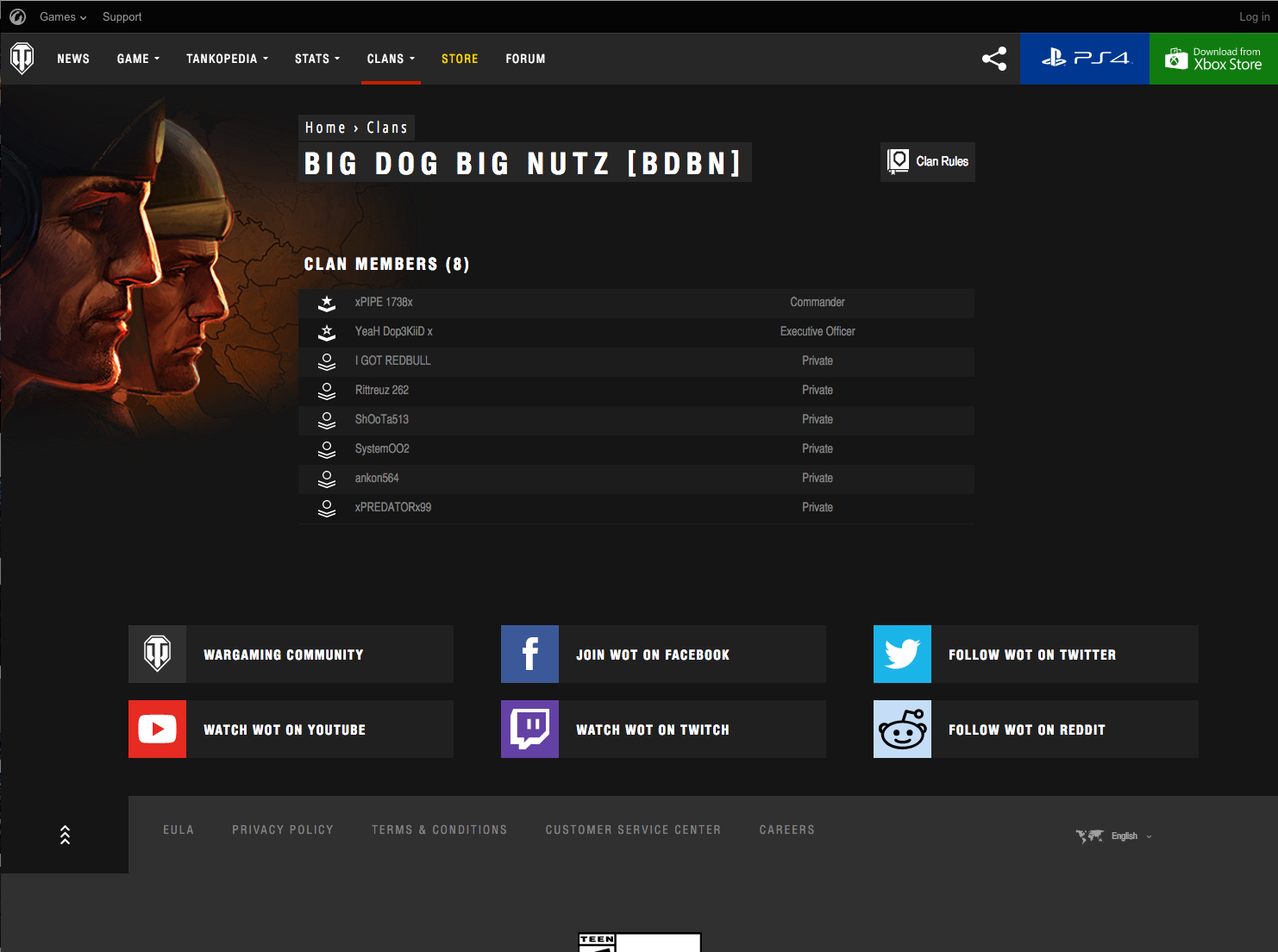
Task: Click the Commander rank icon beside xPIPE 1738x
Action: click(x=327, y=303)
